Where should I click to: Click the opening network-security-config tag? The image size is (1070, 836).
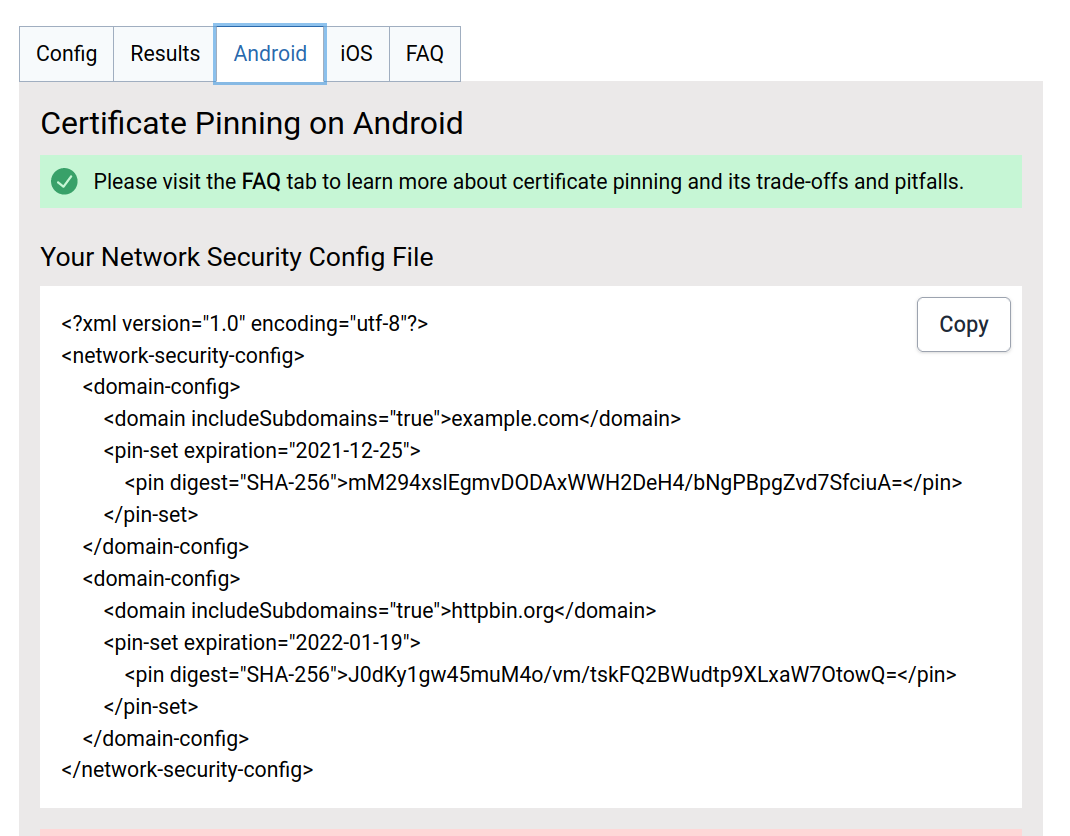click(183, 356)
